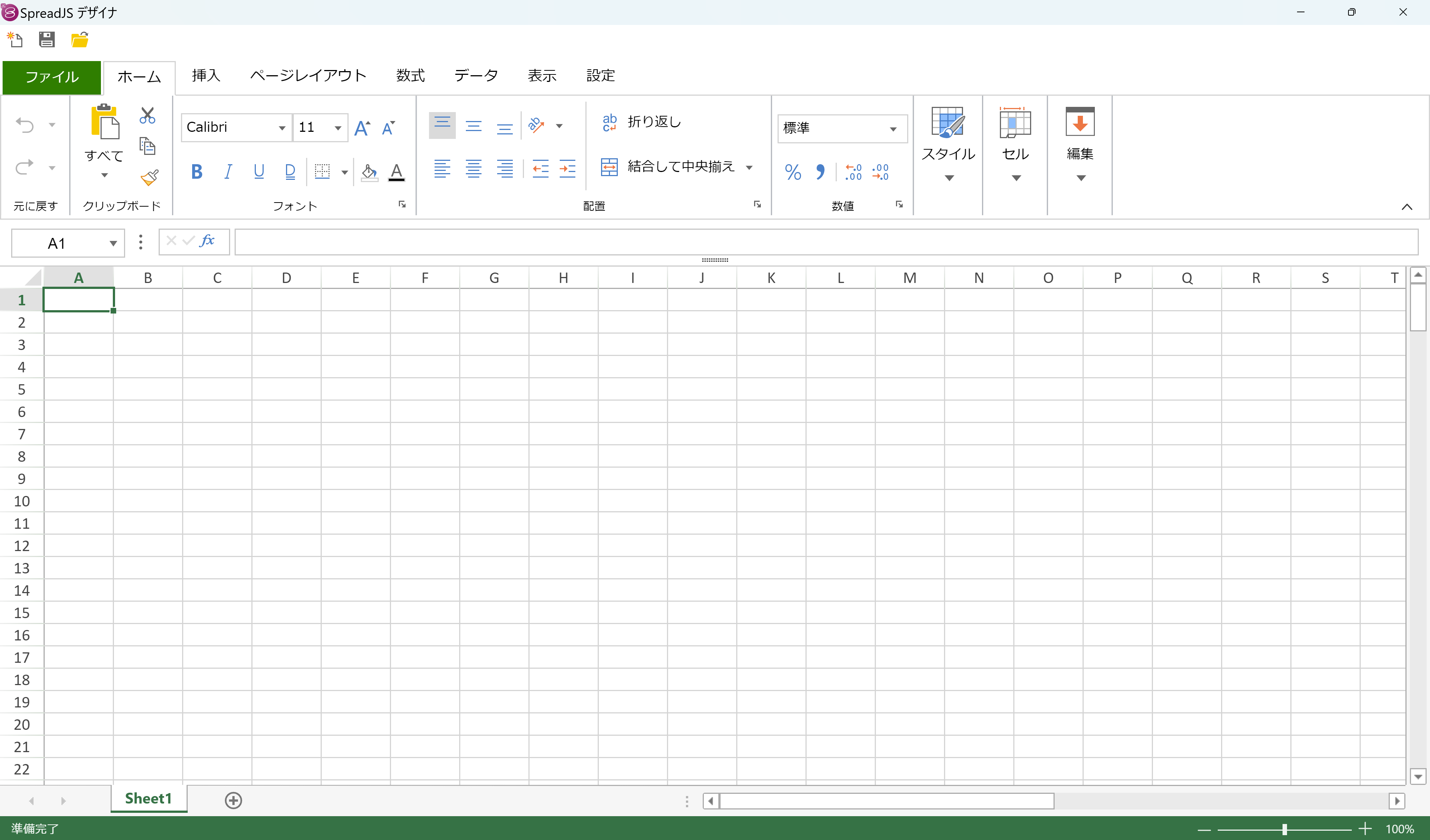This screenshot has width=1430, height=840.
Task: Click the zoom slider handle
Action: [x=1284, y=829]
